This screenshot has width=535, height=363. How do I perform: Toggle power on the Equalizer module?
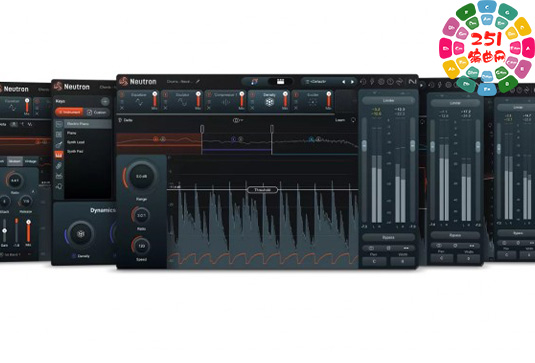pos(122,95)
